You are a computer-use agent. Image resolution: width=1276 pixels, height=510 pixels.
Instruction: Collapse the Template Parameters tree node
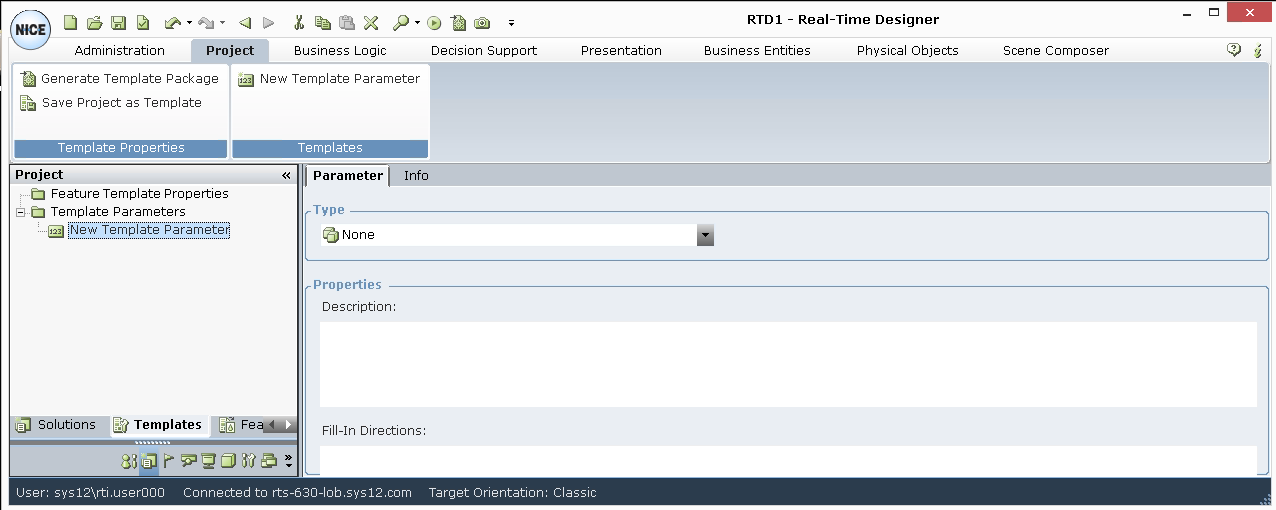[20, 212]
